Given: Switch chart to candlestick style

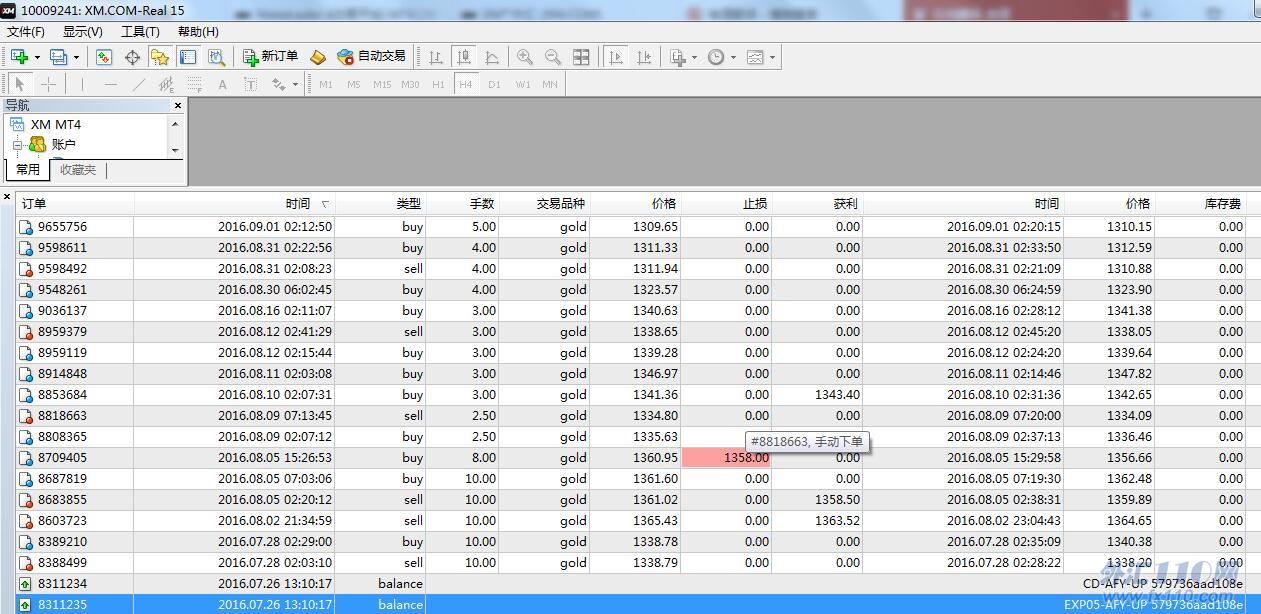Looking at the screenshot, I should (x=464, y=57).
